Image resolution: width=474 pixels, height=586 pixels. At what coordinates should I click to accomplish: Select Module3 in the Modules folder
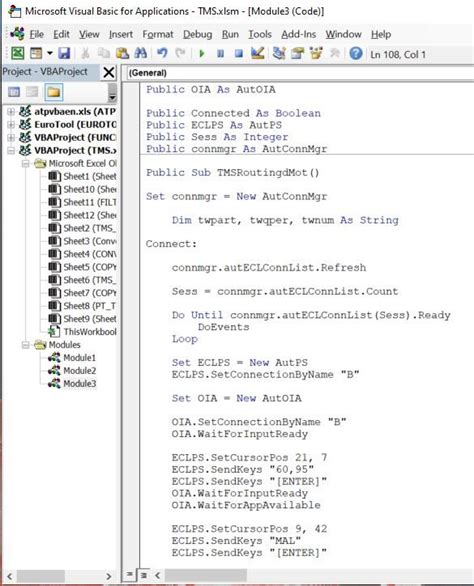pyautogui.click(x=72, y=383)
